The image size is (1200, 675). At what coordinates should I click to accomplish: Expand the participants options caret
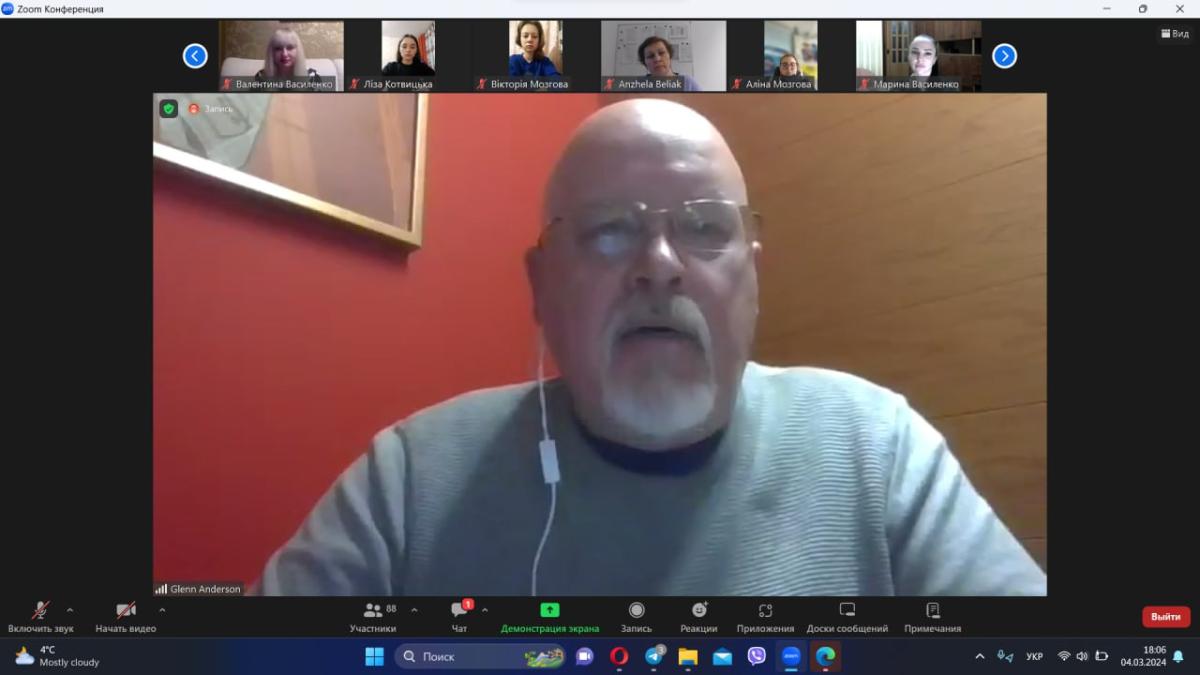[x=414, y=610]
